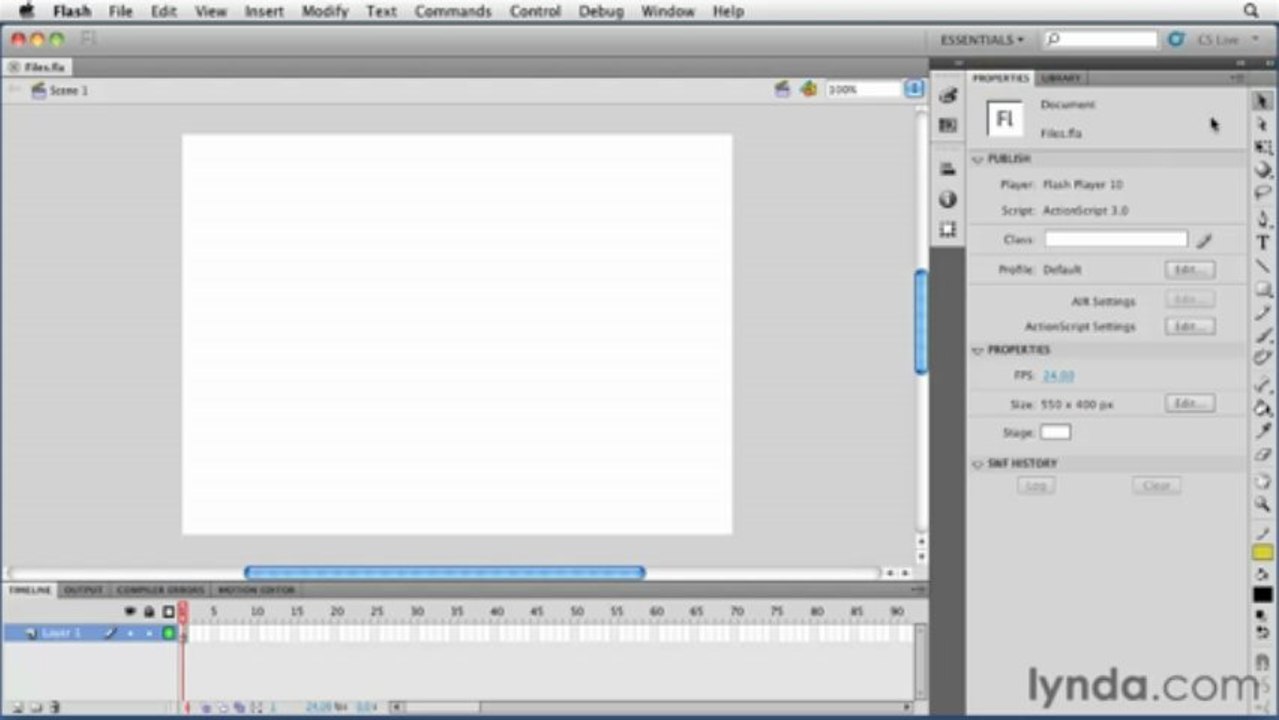Select the Brush tool

coord(1263,335)
